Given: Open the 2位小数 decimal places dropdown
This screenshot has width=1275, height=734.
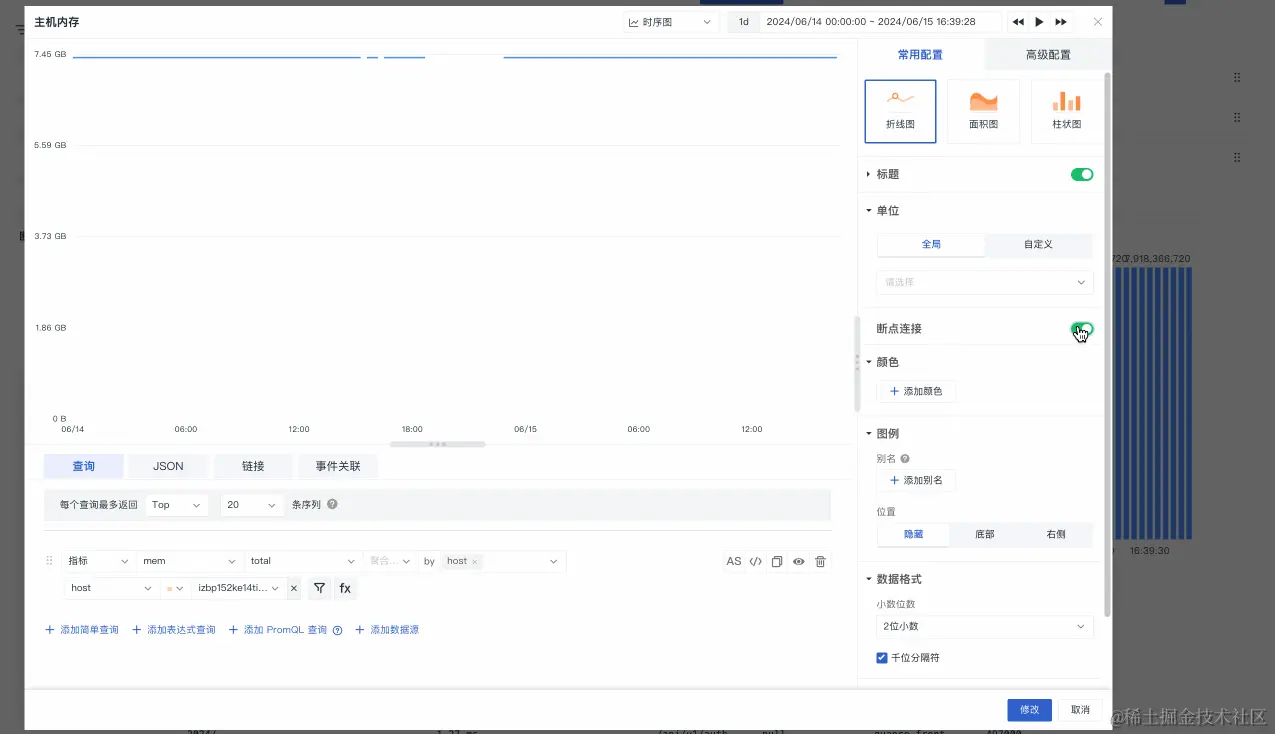Looking at the screenshot, I should click(x=985, y=626).
